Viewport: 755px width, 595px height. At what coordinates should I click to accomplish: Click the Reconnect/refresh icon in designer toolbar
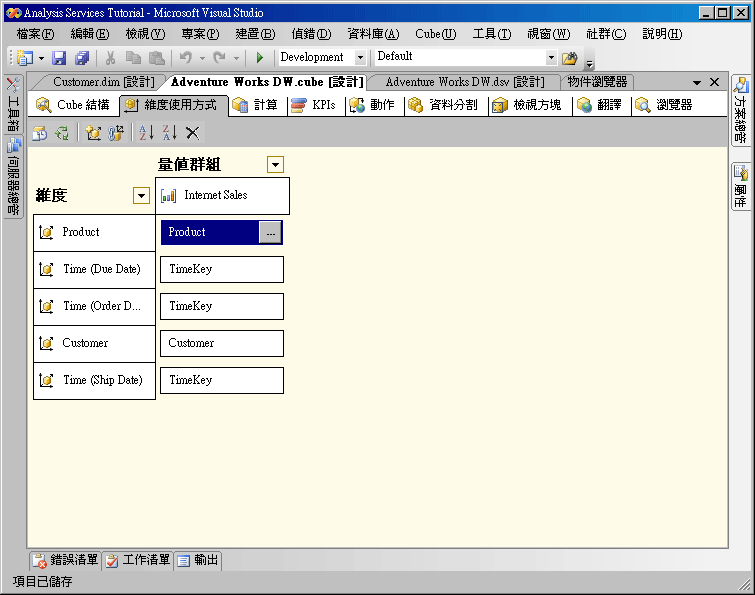coord(62,133)
